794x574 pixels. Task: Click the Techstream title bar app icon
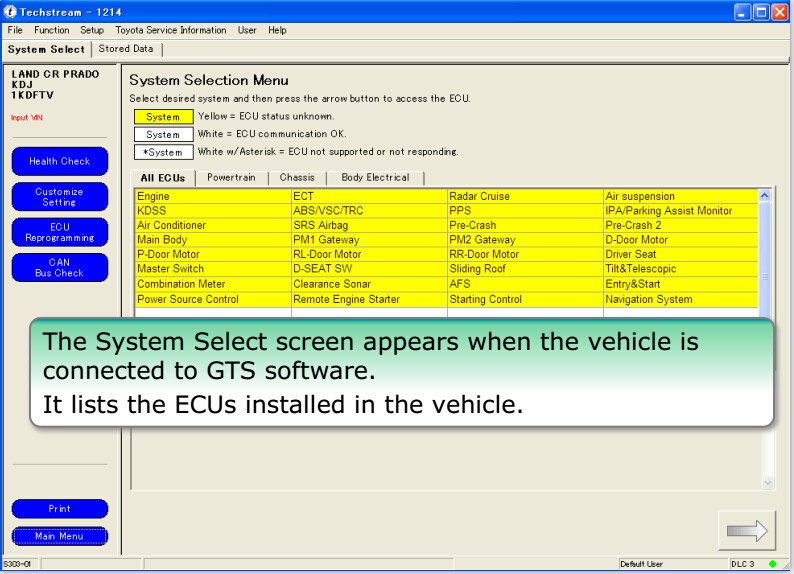[x=11, y=11]
